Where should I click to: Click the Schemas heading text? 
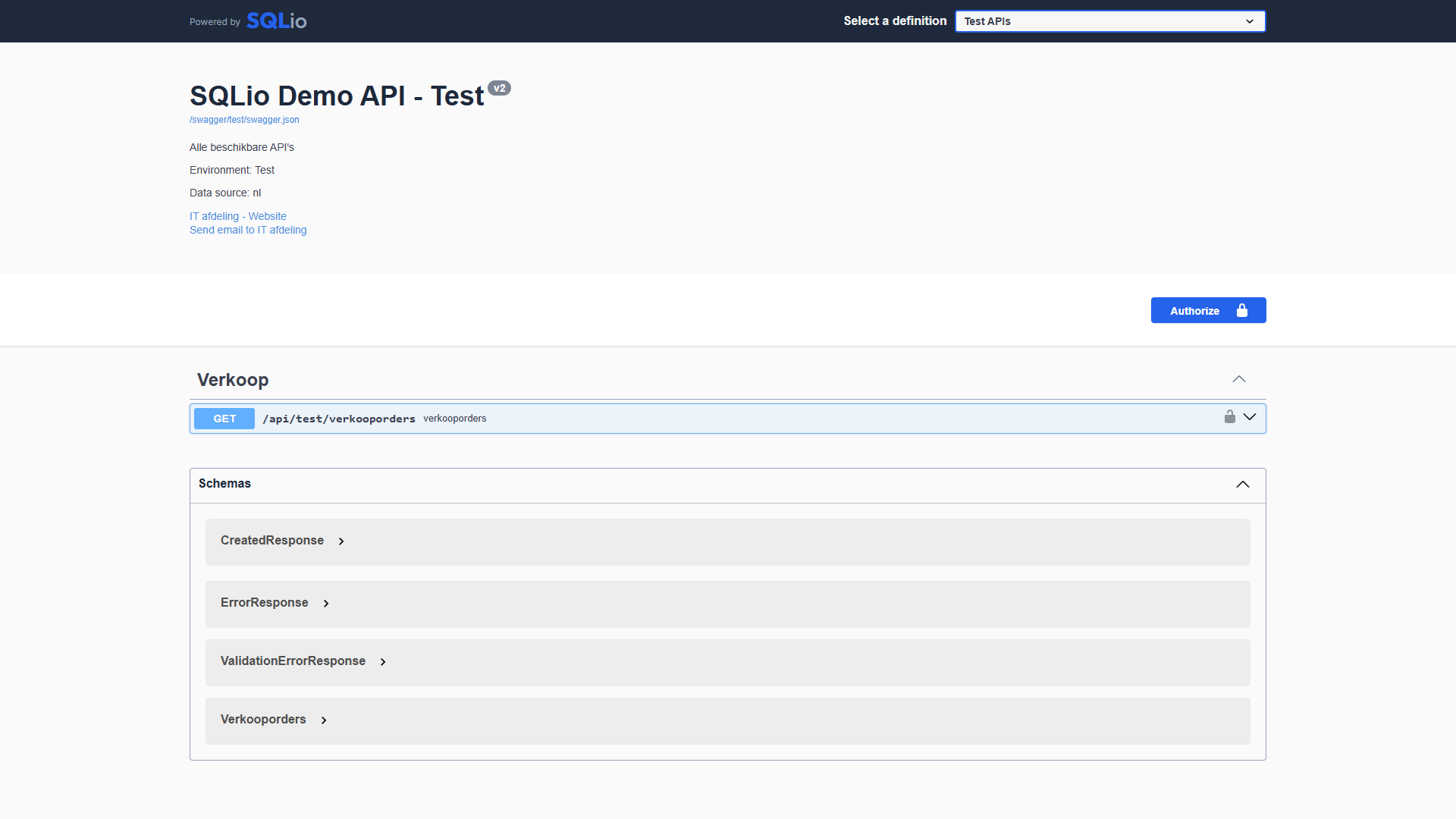tap(224, 484)
